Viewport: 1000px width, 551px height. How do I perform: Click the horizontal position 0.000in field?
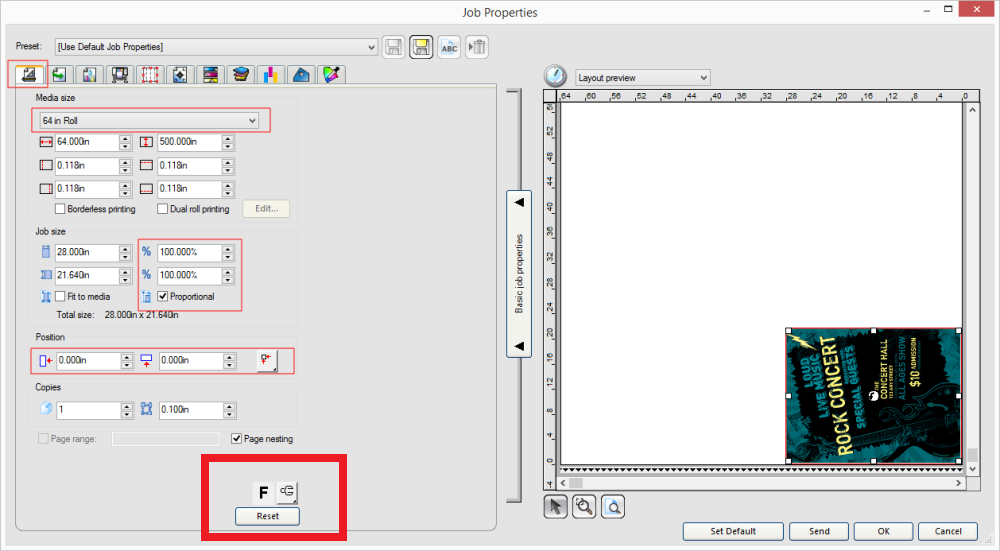tap(89, 360)
